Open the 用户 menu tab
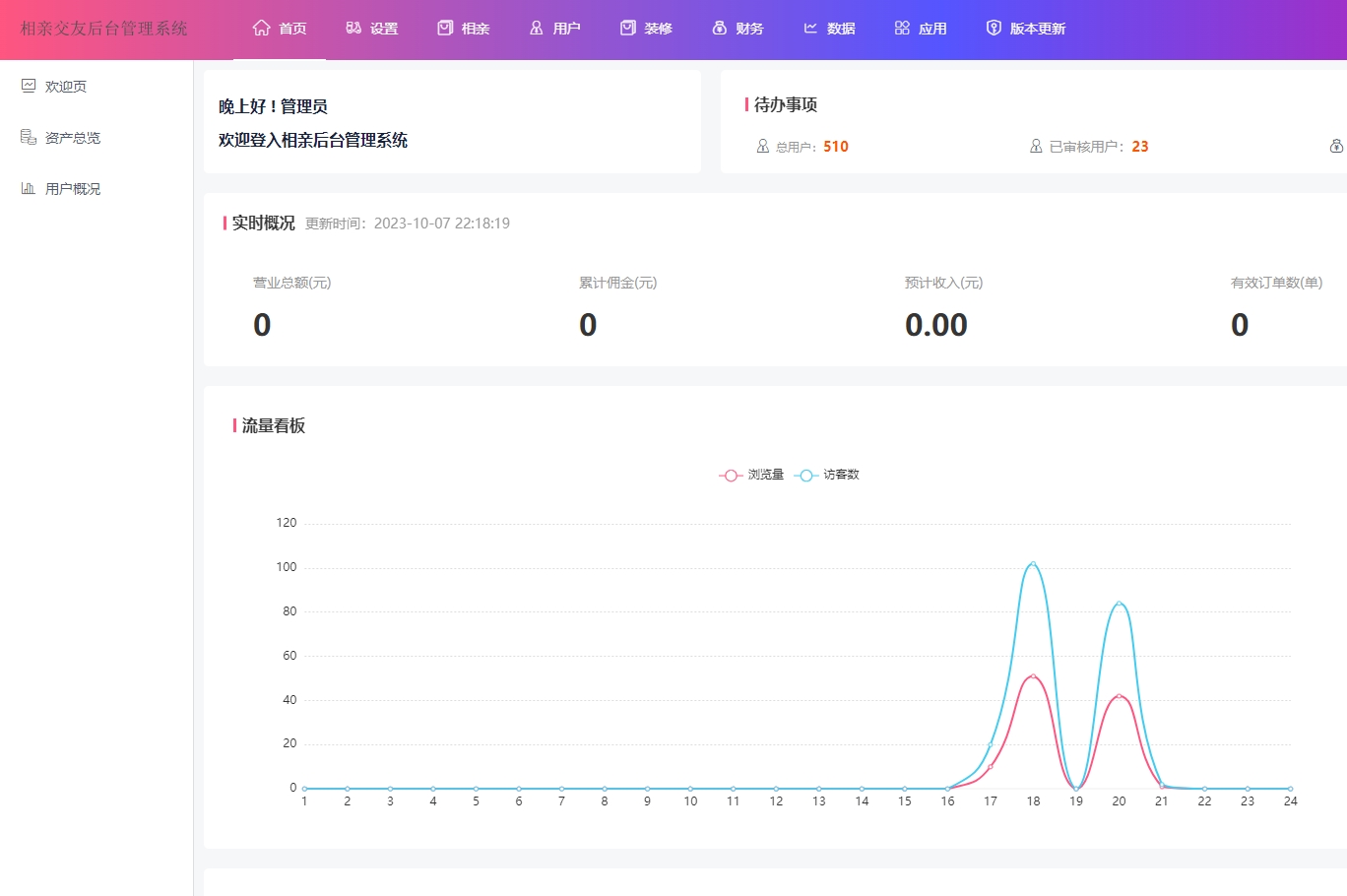The height and width of the screenshot is (896, 1347). 555,29
